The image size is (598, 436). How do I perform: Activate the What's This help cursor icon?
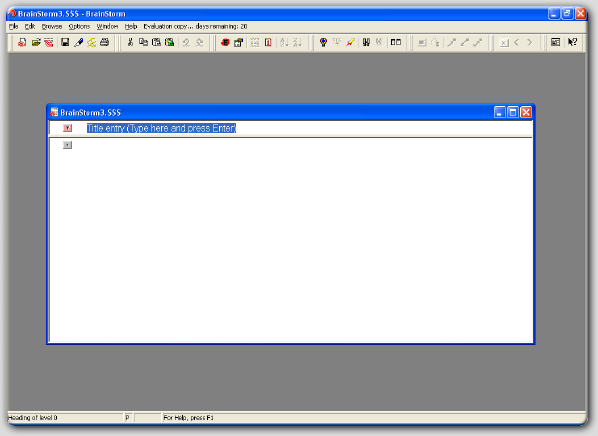pyautogui.click(x=572, y=42)
